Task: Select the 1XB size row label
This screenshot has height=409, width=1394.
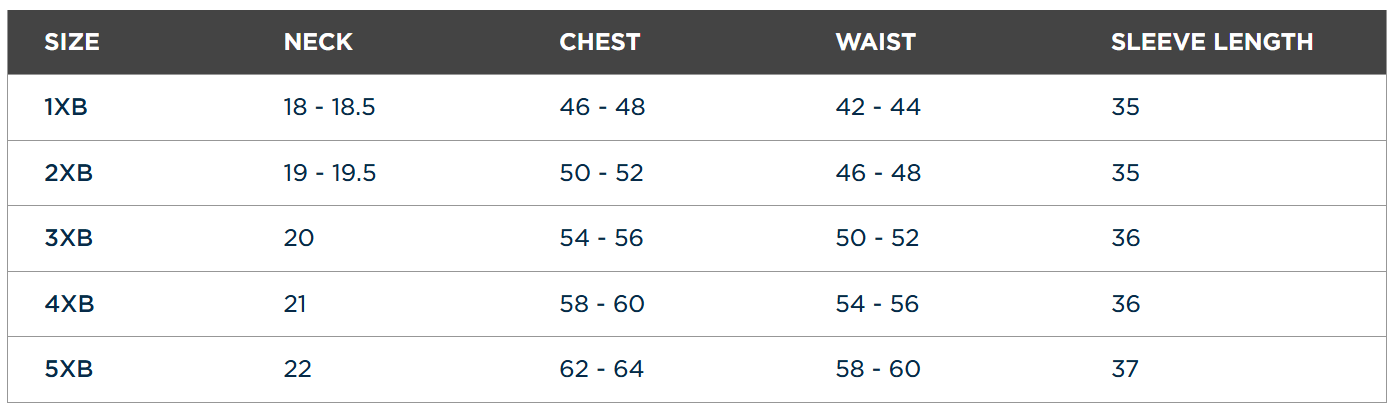Action: [x=66, y=107]
